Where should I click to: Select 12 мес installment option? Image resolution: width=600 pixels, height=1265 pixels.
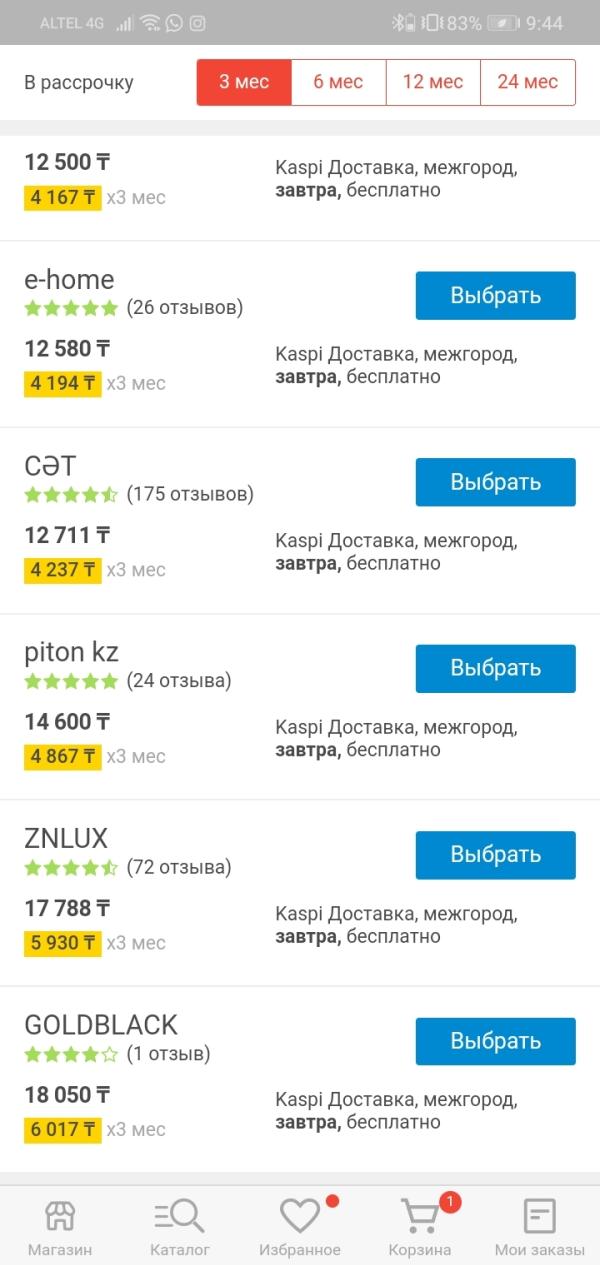tap(433, 82)
